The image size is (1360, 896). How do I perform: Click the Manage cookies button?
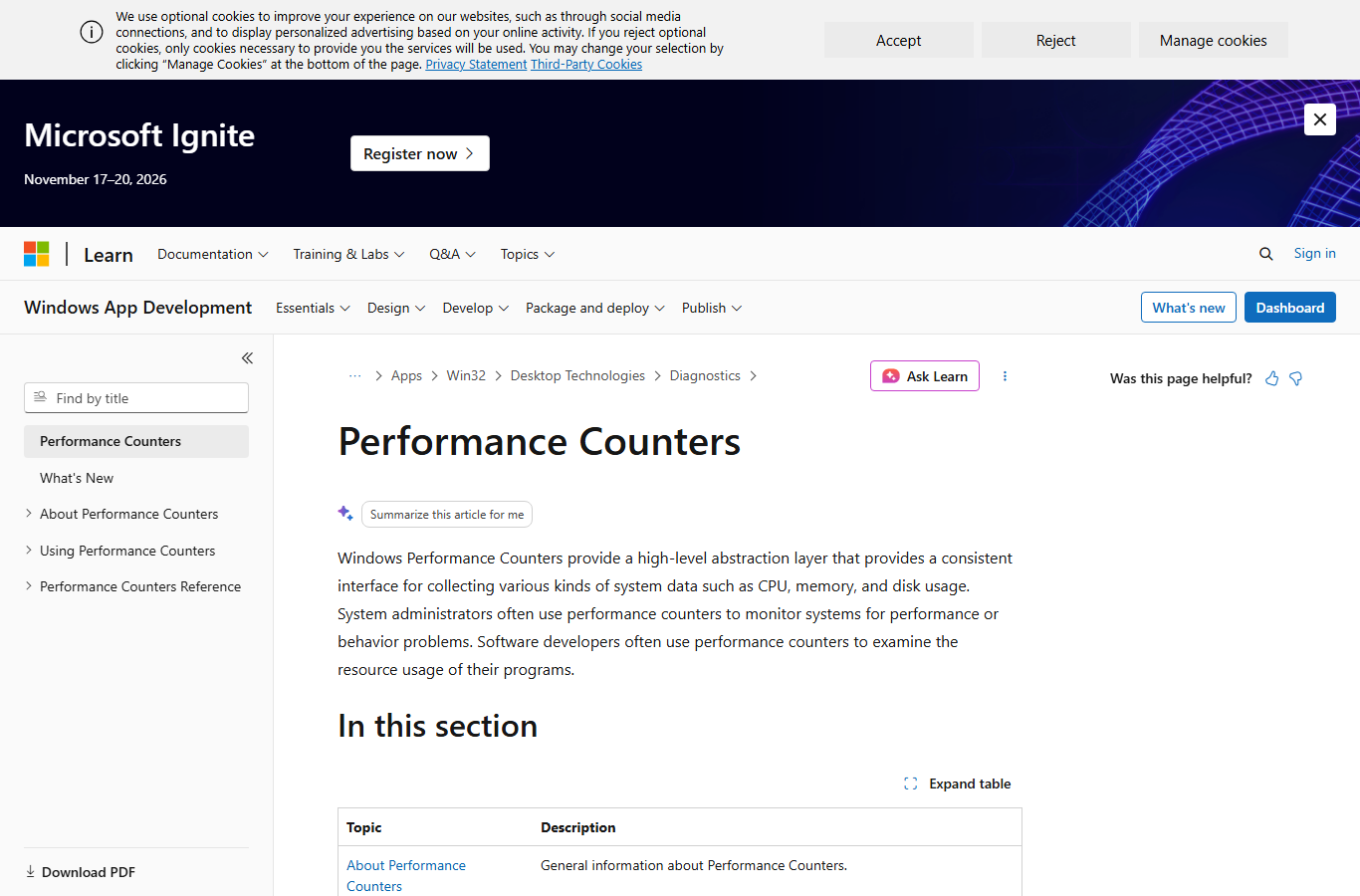1214,40
